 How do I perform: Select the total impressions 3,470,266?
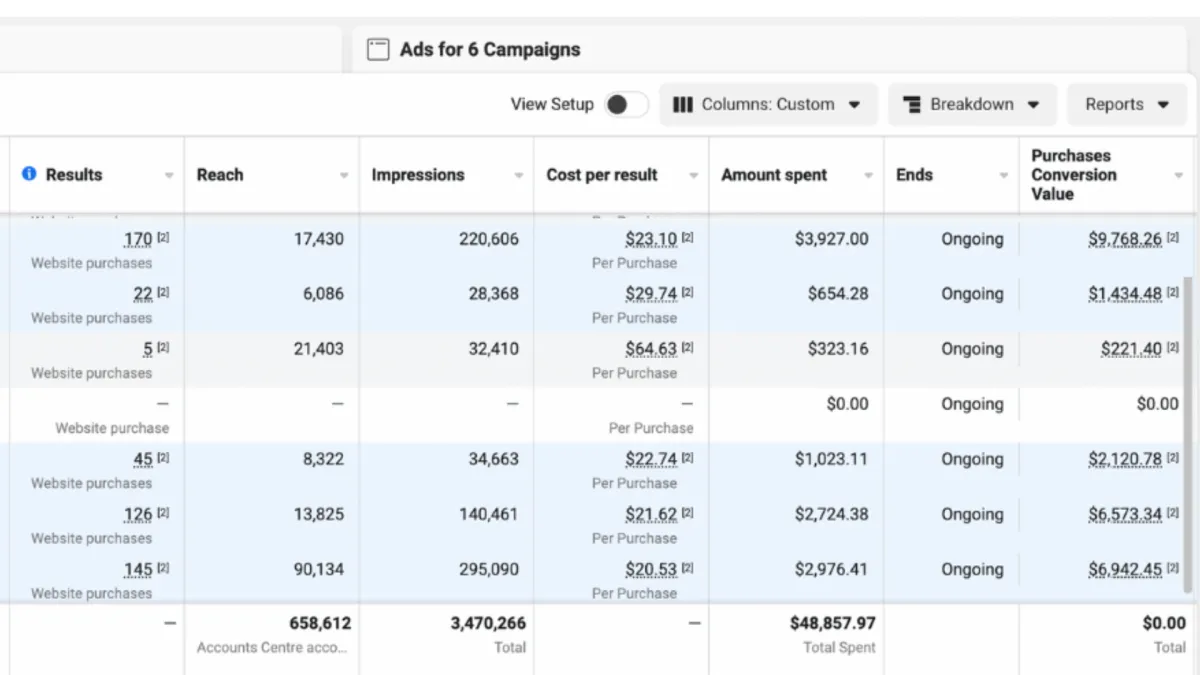(488, 623)
